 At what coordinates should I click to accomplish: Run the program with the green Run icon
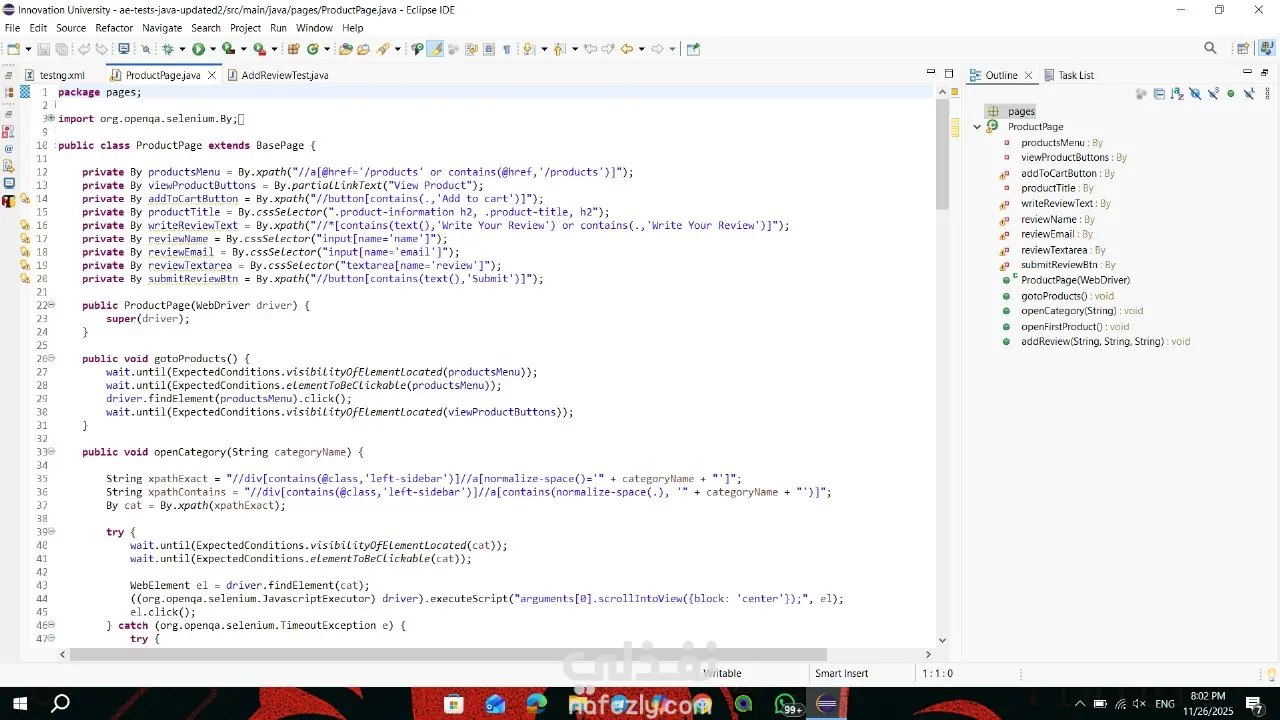pos(198,49)
